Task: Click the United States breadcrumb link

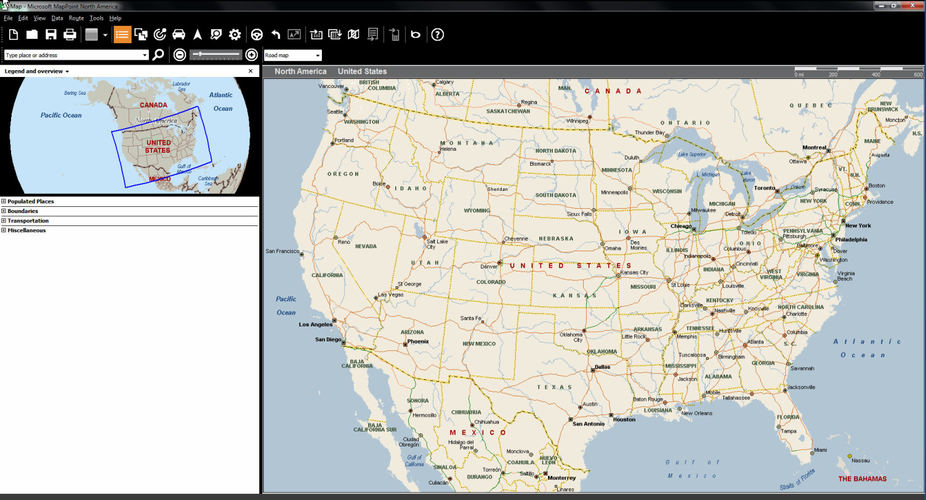Action: pyautogui.click(x=362, y=71)
